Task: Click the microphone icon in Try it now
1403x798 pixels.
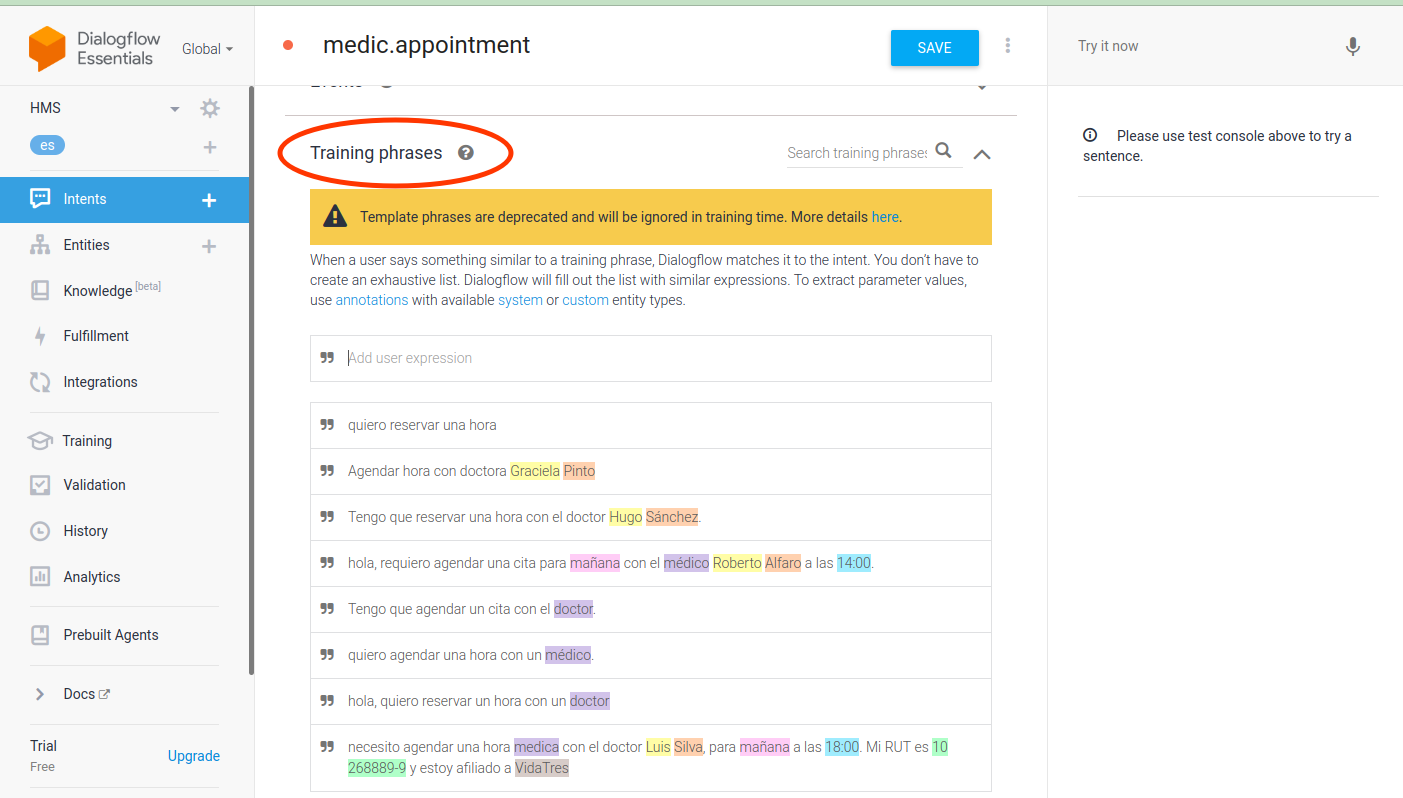Action: point(1352,46)
